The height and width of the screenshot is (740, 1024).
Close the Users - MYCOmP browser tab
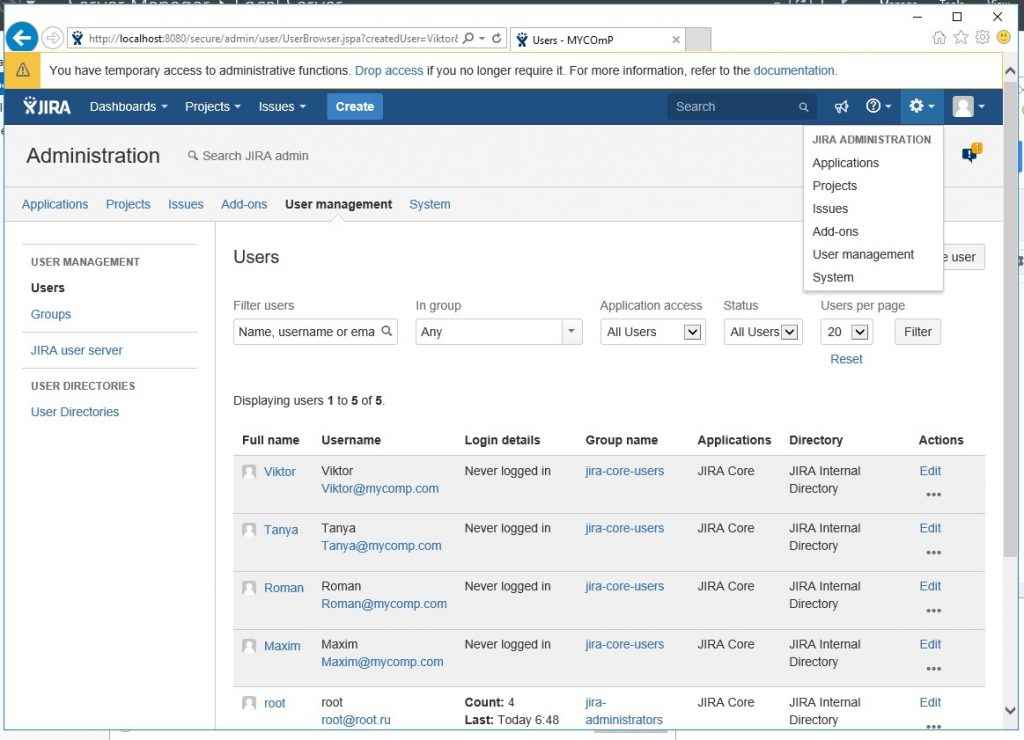(x=676, y=40)
